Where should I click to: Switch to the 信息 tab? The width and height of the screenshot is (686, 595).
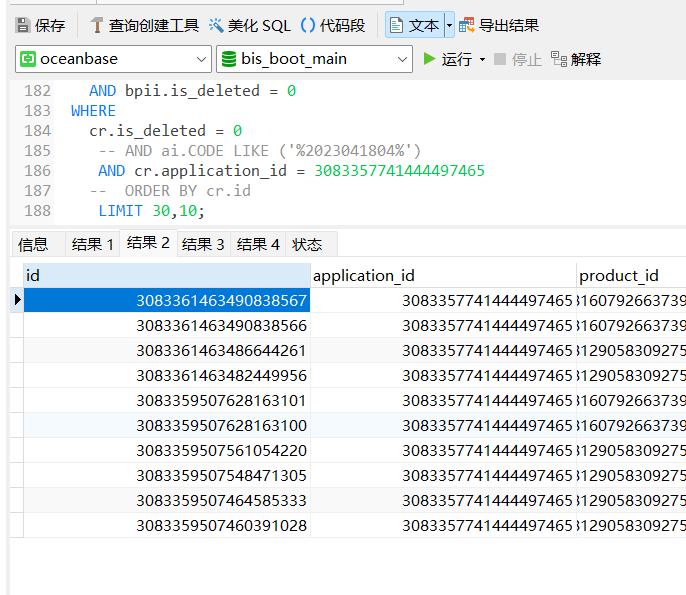coord(38,244)
